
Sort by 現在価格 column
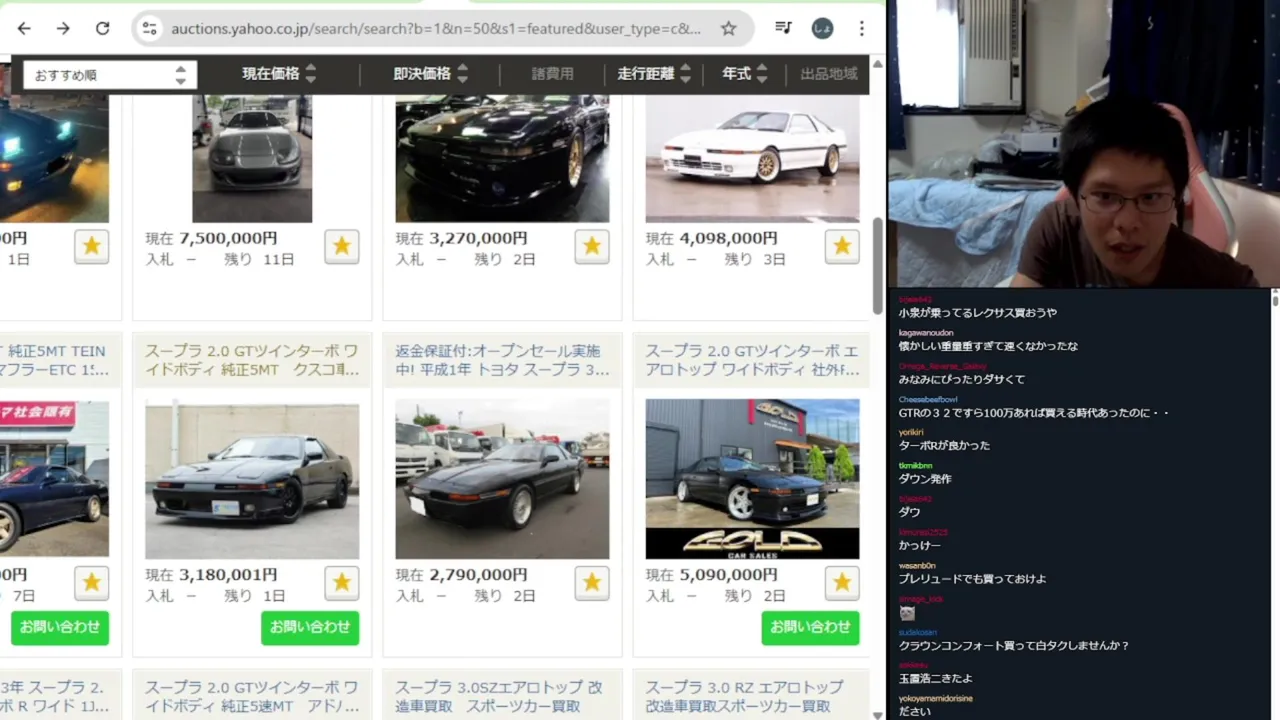279,73
